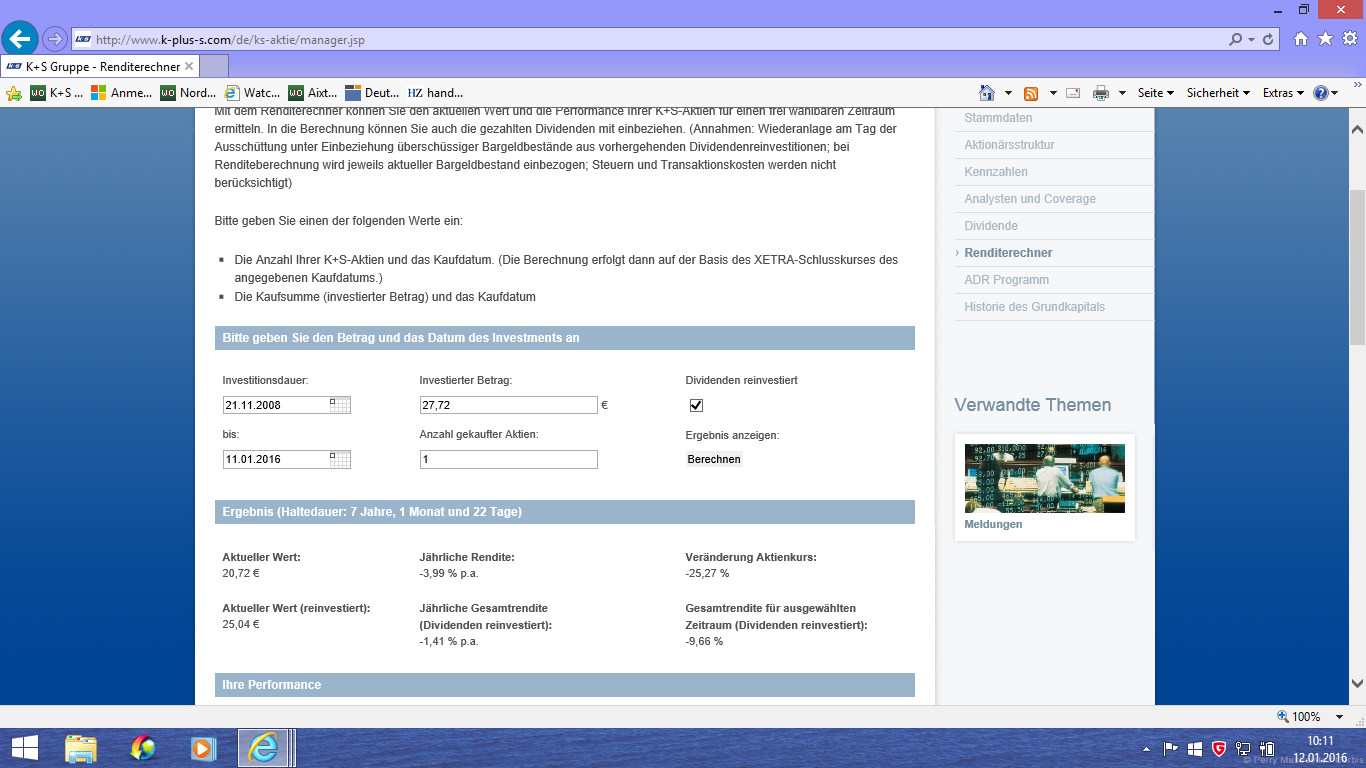The image size is (1366, 768).
Task: Click the browser forward arrow button
Action: 55,39
